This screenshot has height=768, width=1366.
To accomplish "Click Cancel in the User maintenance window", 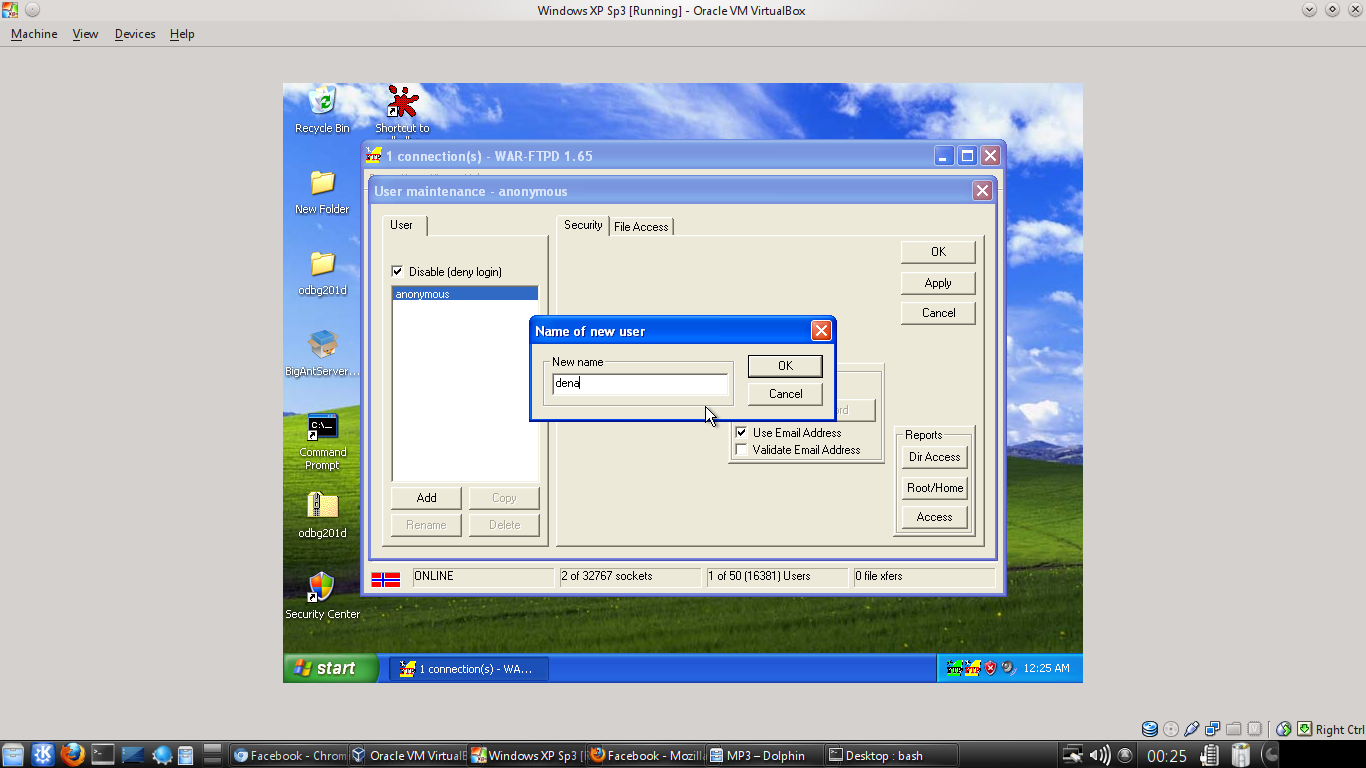I will tap(938, 313).
